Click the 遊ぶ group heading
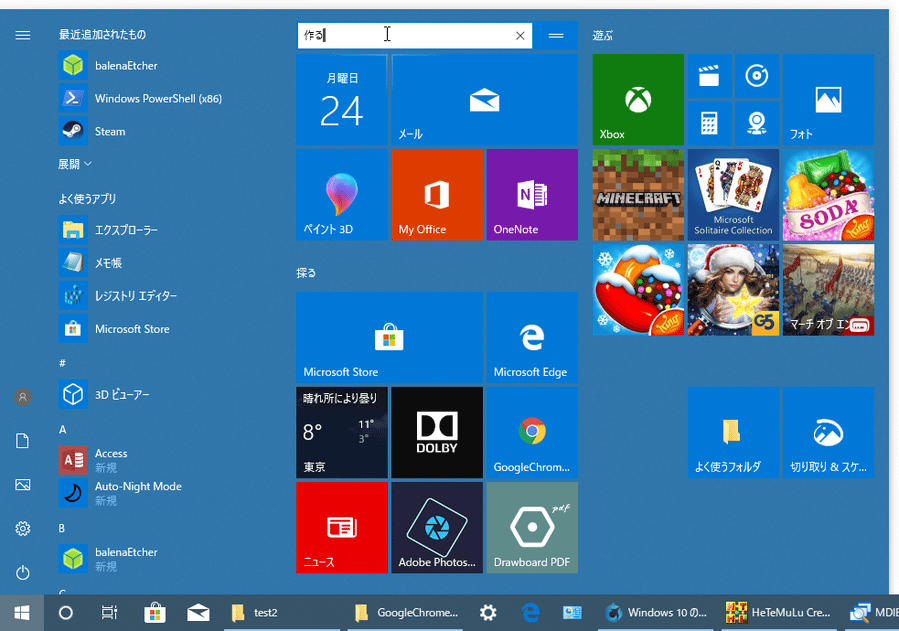899x631 pixels. pos(603,36)
